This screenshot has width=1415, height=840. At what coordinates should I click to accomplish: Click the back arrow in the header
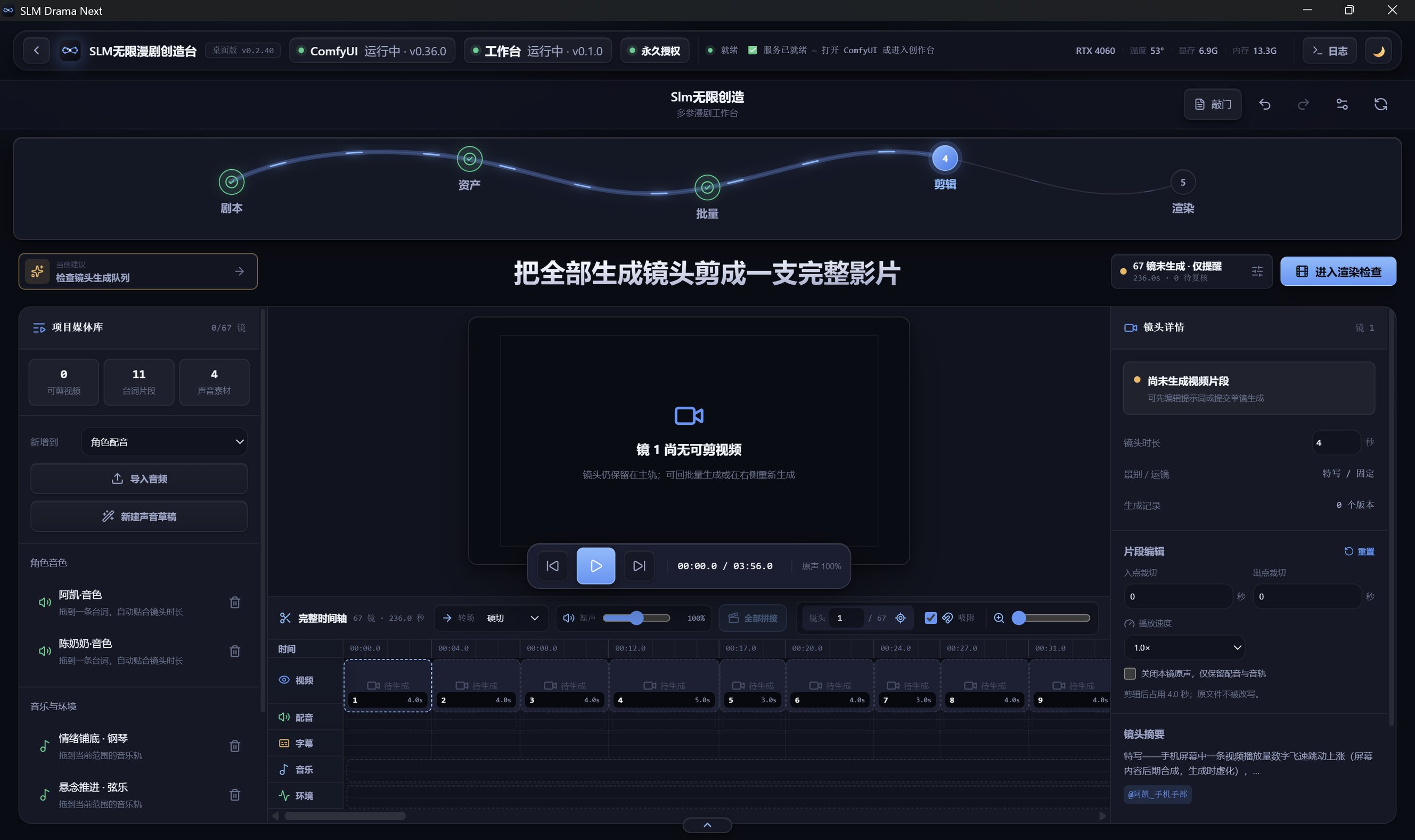coord(36,51)
